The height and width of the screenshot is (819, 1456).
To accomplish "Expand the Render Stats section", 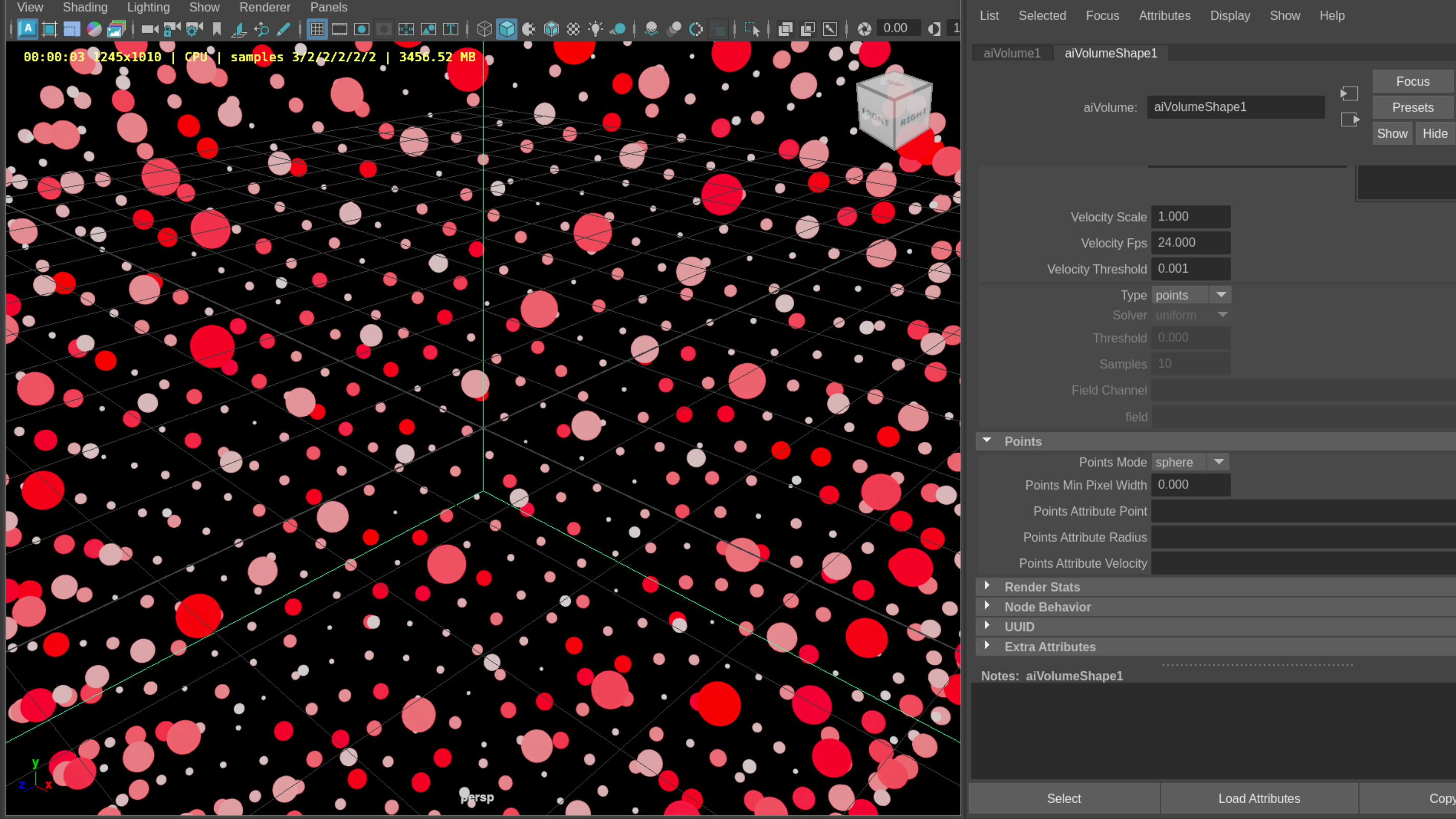I will pos(1042,587).
